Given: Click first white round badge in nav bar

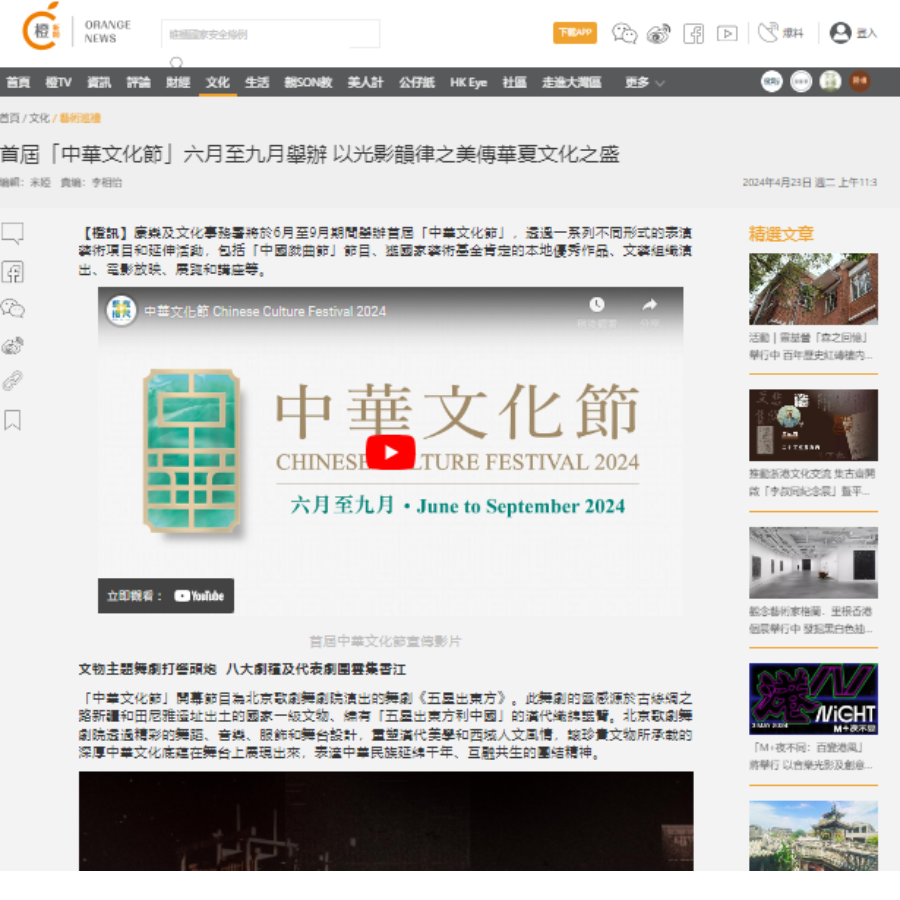Looking at the screenshot, I should pos(771,82).
